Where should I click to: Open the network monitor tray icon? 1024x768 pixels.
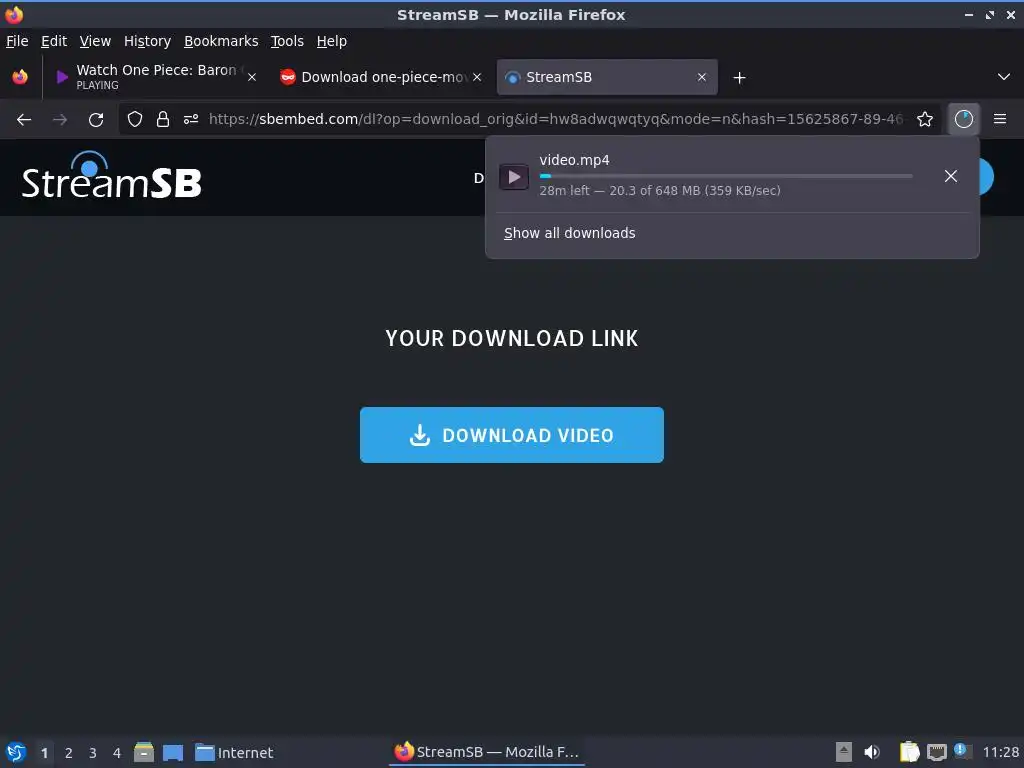[936, 752]
